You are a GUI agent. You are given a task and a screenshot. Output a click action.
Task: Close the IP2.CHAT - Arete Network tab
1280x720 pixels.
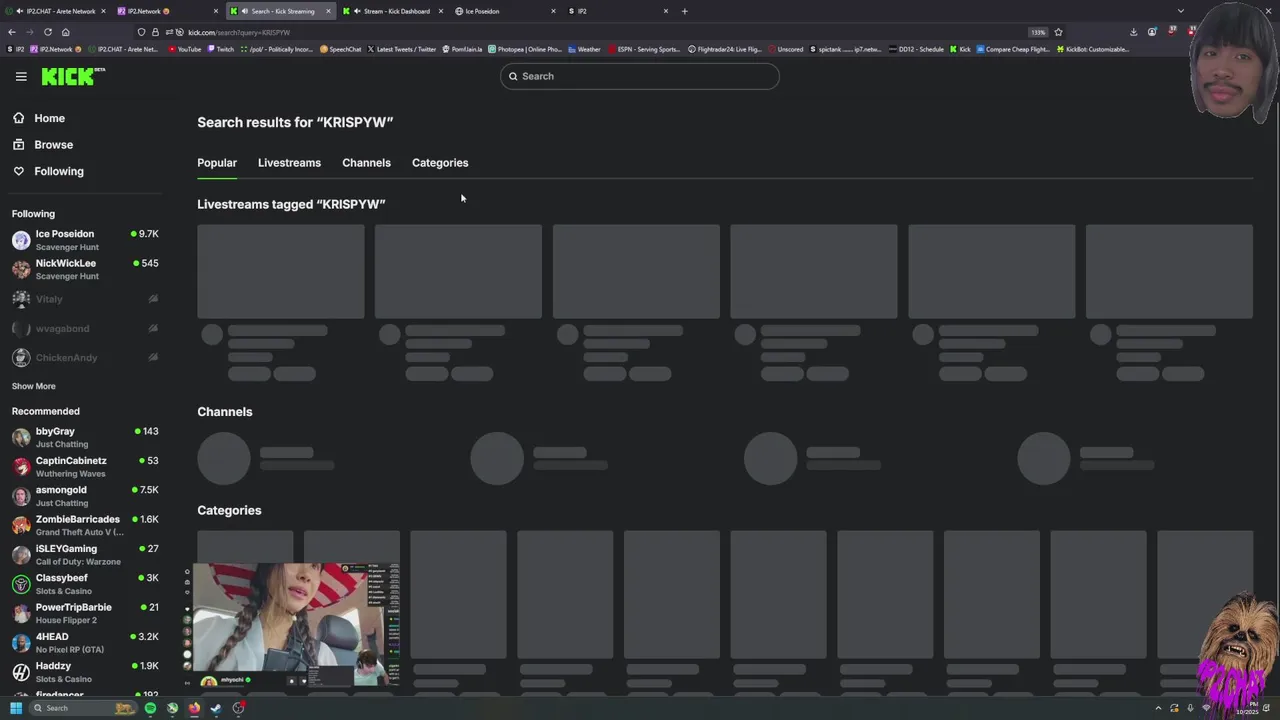click(103, 11)
